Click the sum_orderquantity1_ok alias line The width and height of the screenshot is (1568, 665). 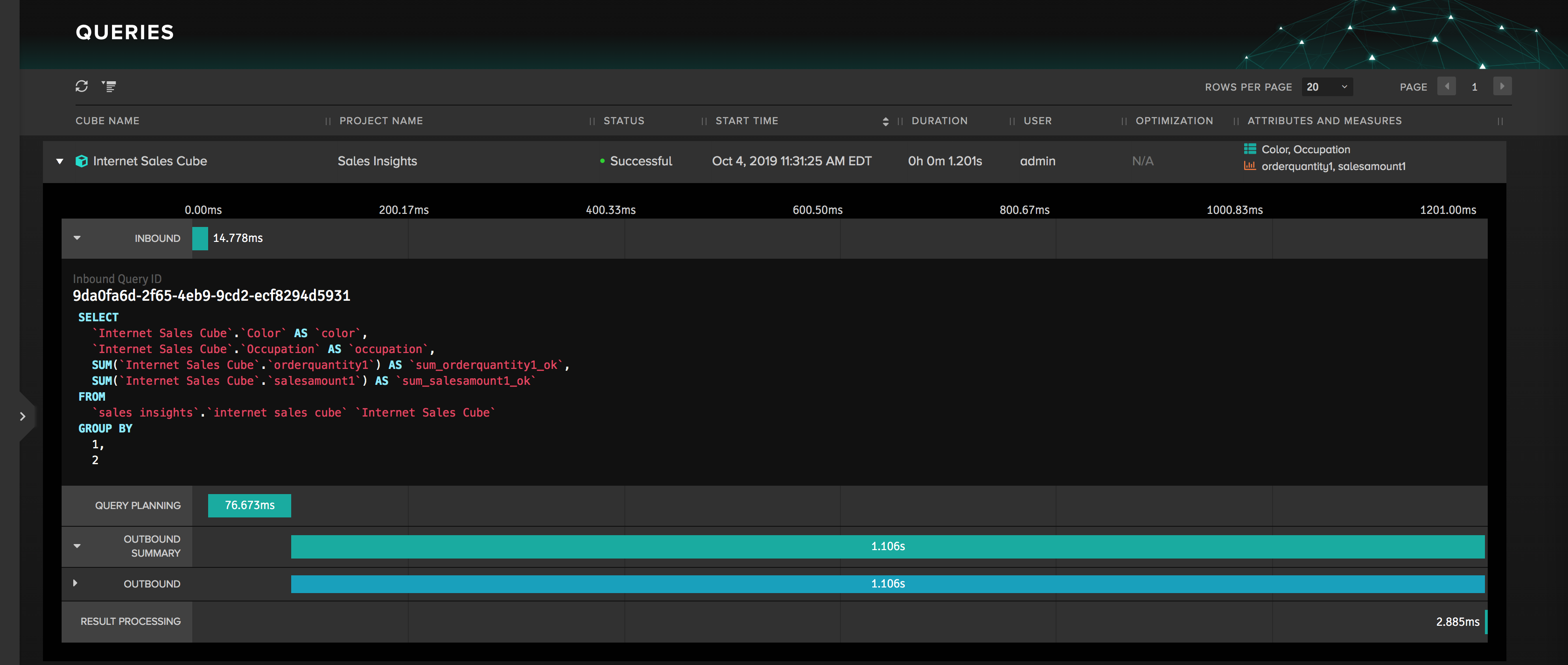coord(330,365)
